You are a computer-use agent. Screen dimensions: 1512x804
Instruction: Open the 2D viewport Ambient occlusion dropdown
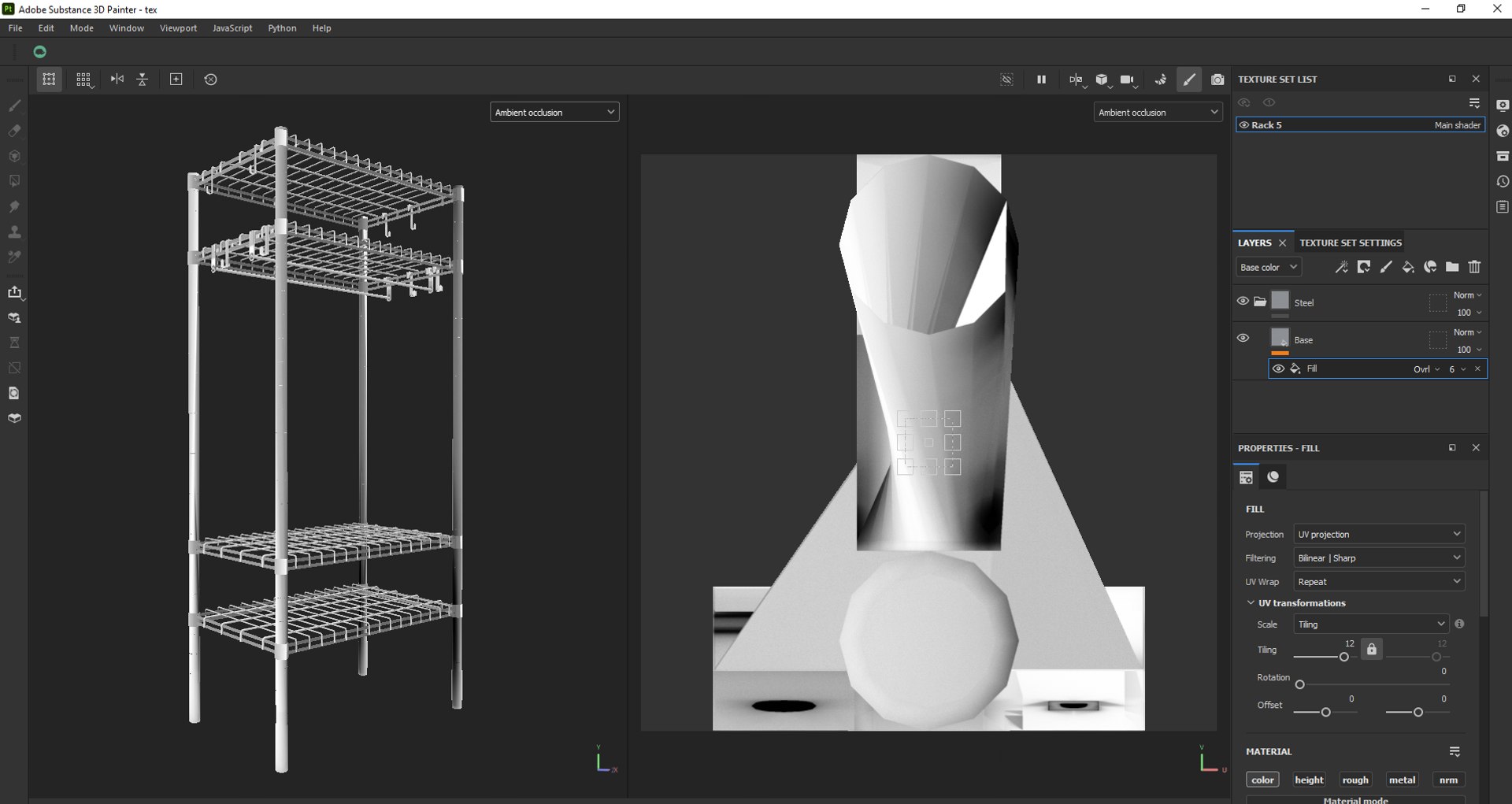tap(1158, 113)
